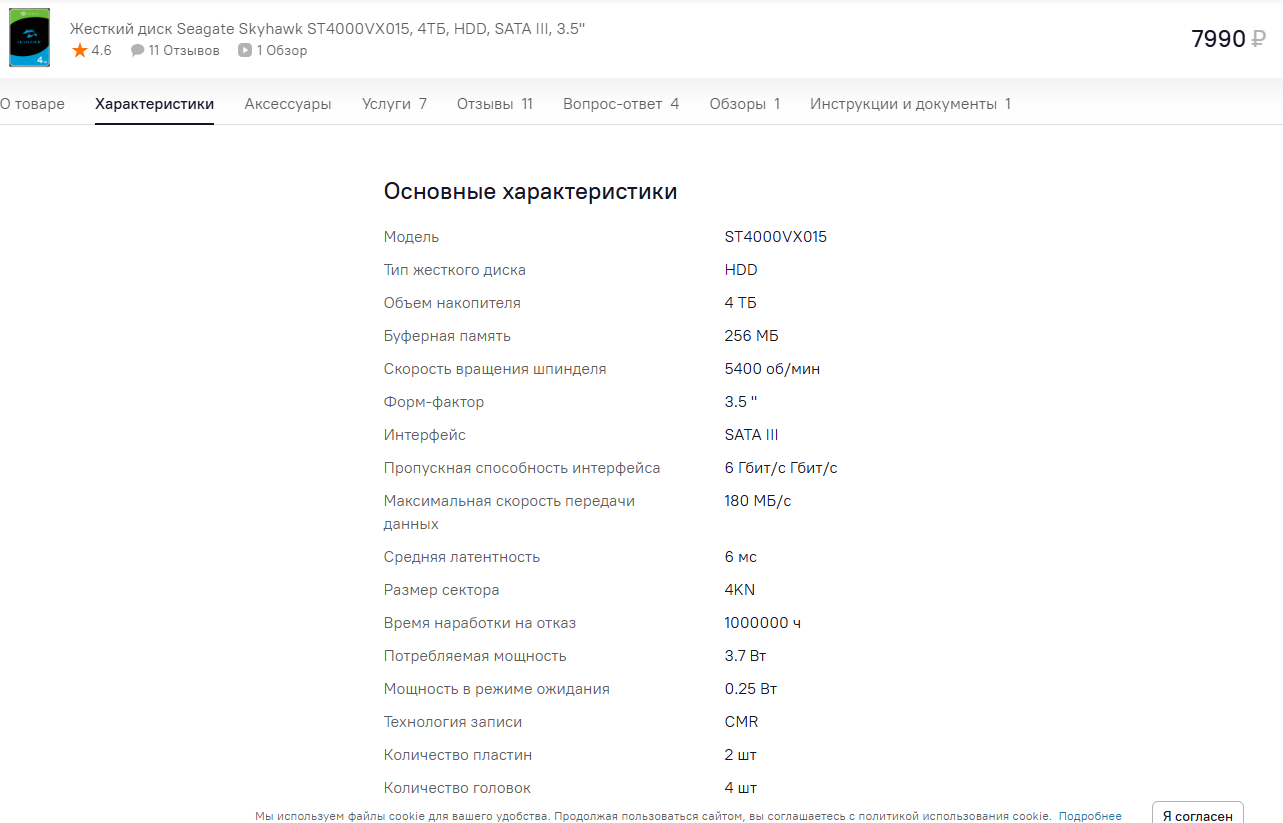Select the 'Обзоры 1' tab
Image resolution: width=1283 pixels, height=823 pixels.
tap(745, 104)
